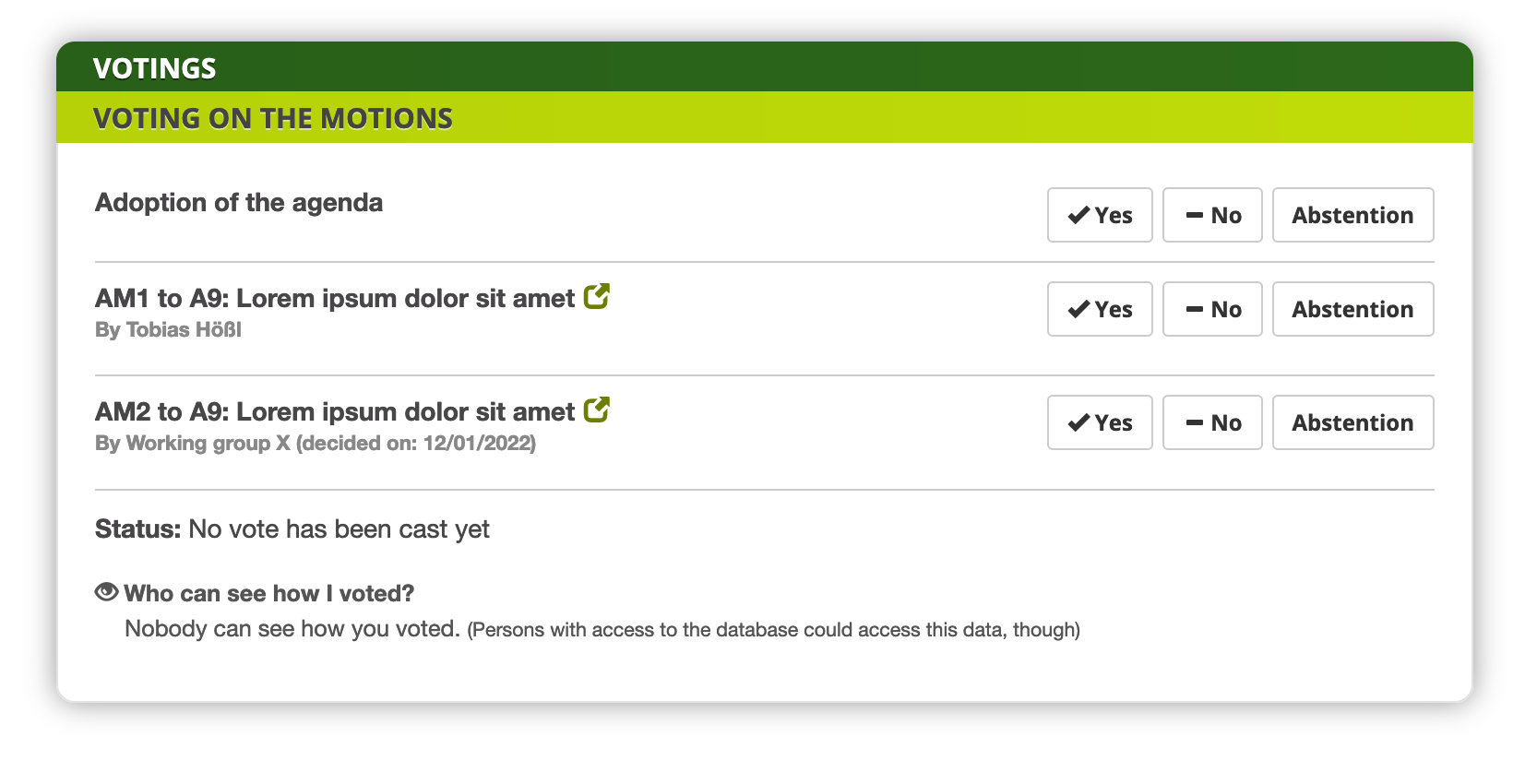This screenshot has width=1537, height=784.
Task: Select Abstention for AM2 to A9
Action: pyautogui.click(x=1352, y=422)
